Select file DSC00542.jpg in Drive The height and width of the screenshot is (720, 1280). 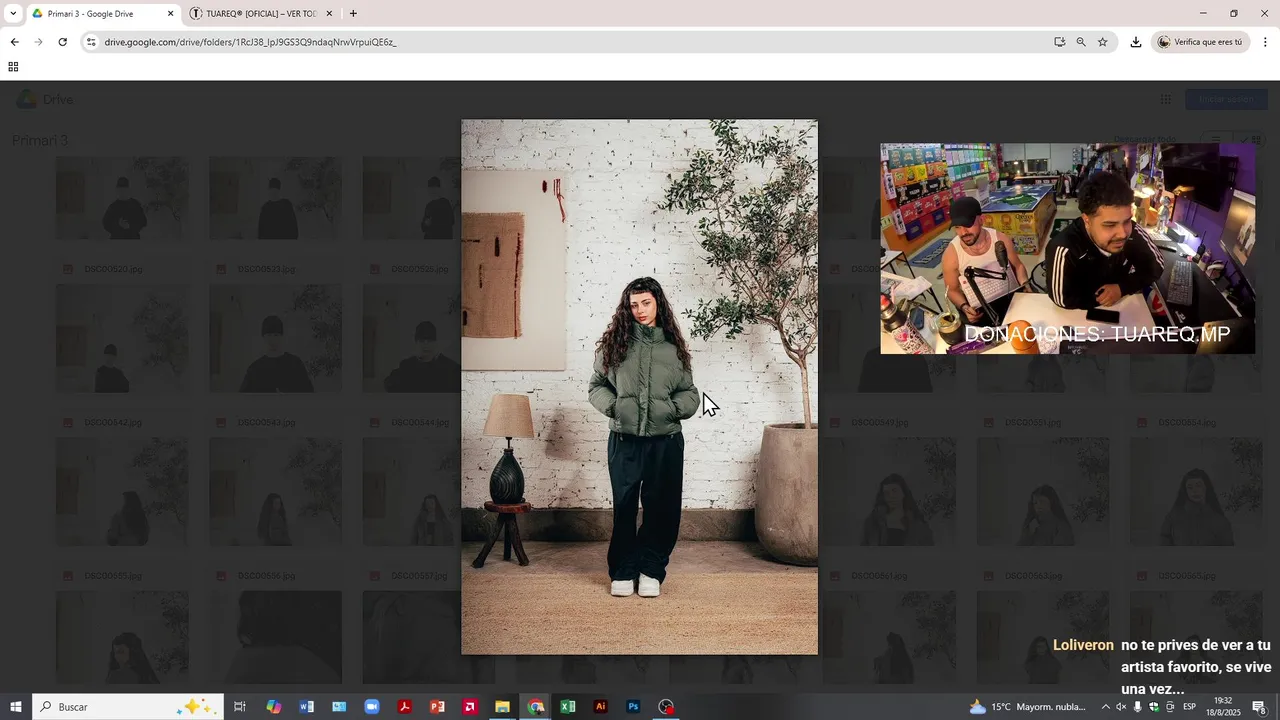pos(112,423)
